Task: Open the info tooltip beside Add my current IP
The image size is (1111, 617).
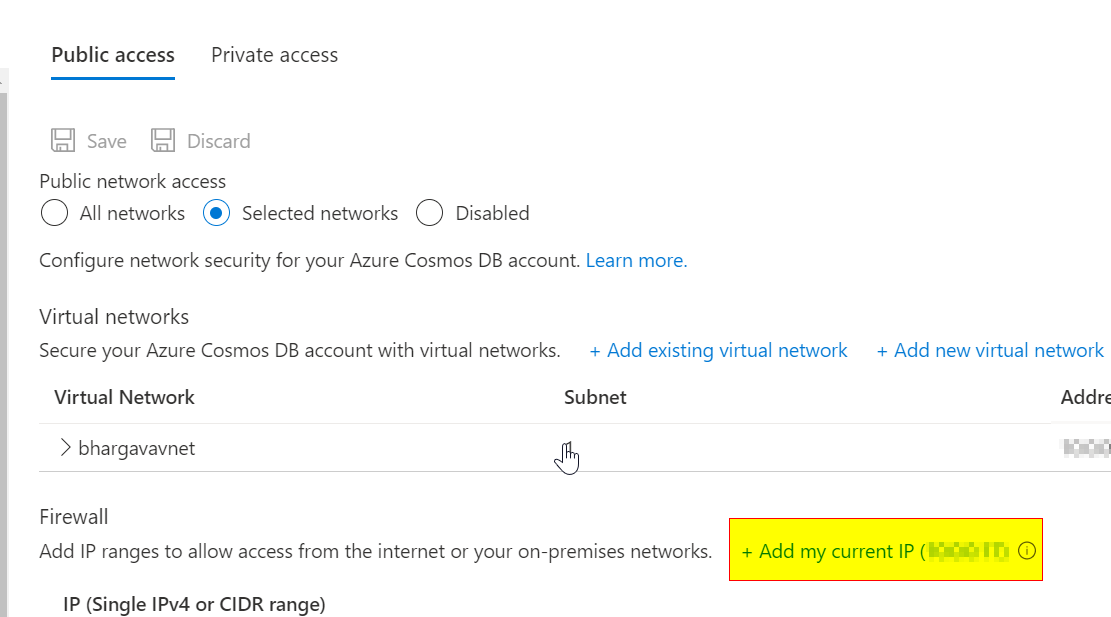Action: tap(1027, 550)
